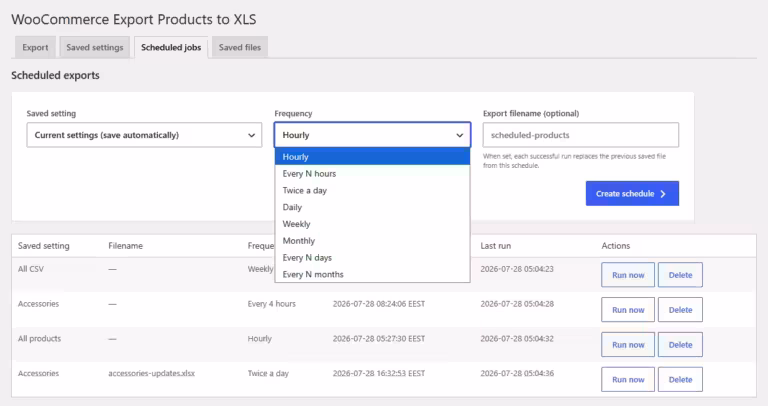
Task: Click the Twice a day frequency cell
Action: pyautogui.click(x=268, y=373)
